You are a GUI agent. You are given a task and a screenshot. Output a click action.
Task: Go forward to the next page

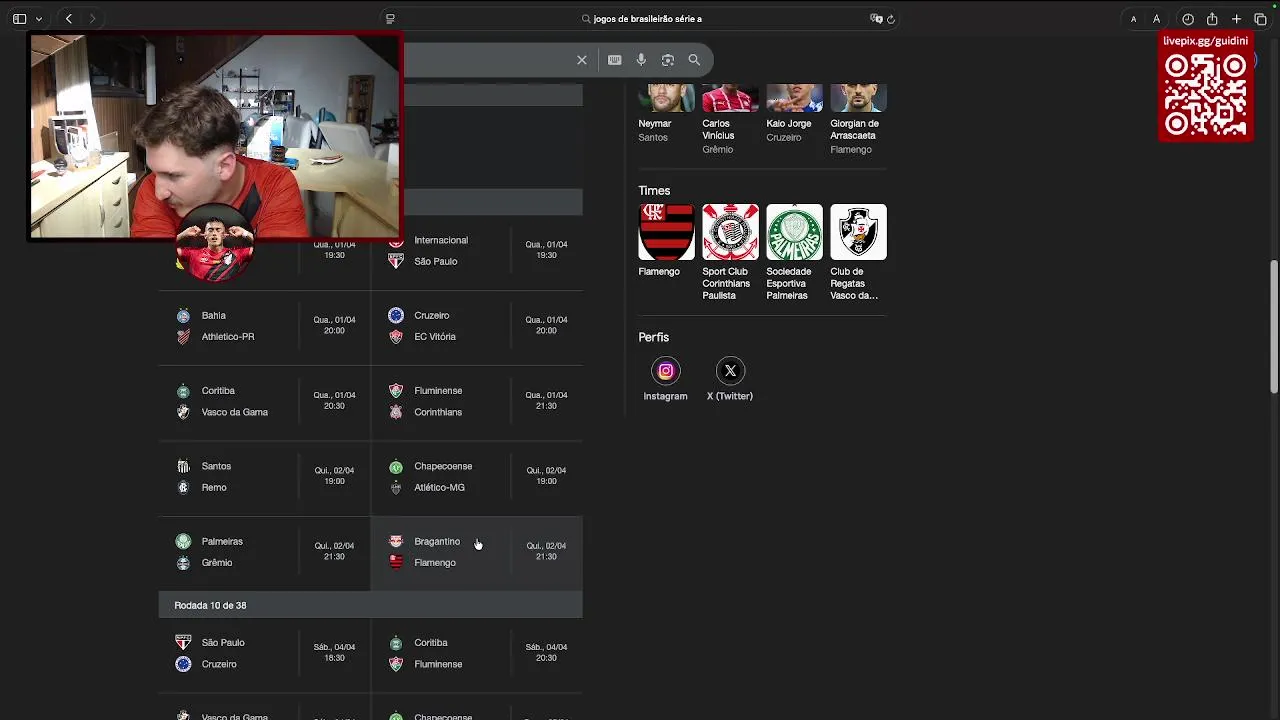(x=92, y=19)
